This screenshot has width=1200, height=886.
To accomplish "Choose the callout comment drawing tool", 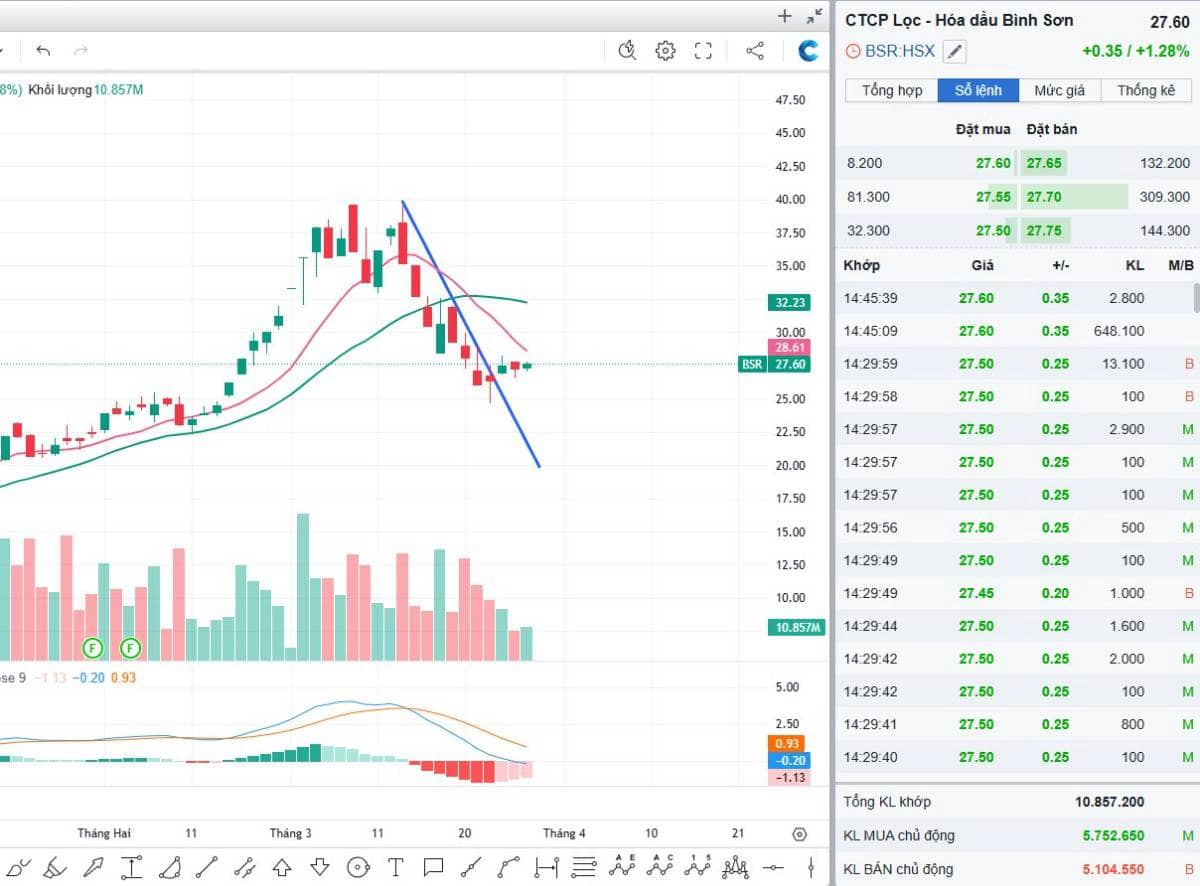I will pos(433,866).
